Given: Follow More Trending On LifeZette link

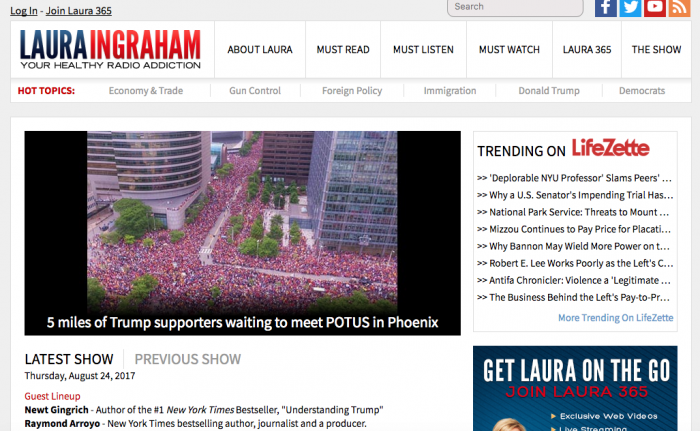Looking at the screenshot, I should (x=616, y=318).
